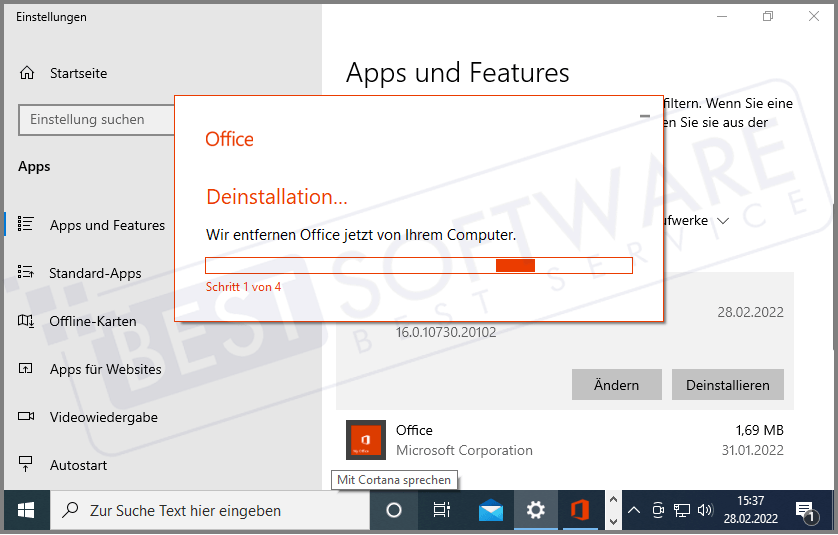Open Videowiedergabe settings page
The width and height of the screenshot is (838, 535).
(104, 417)
